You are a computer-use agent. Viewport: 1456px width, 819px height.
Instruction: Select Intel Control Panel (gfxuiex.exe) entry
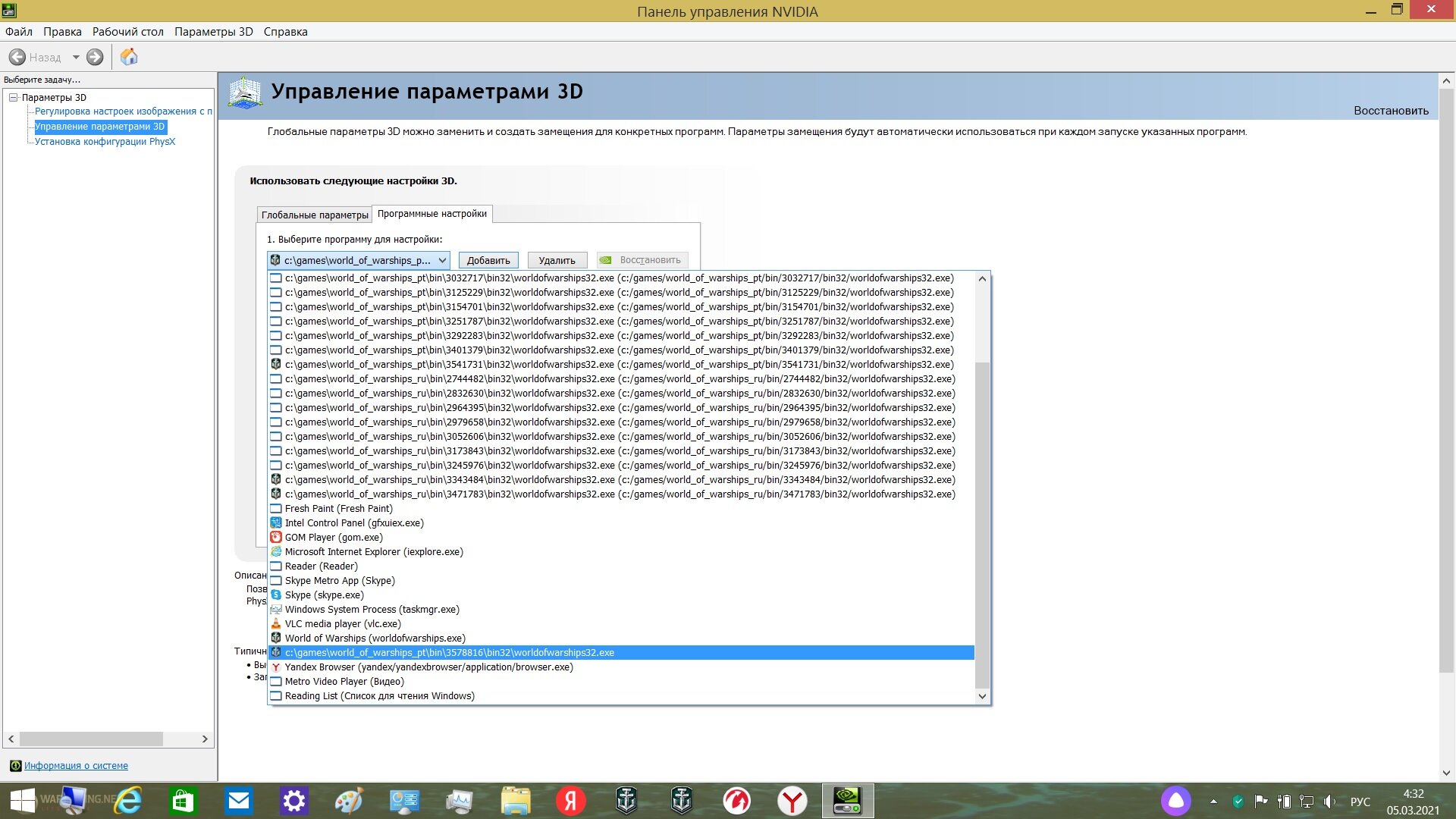[x=621, y=523]
